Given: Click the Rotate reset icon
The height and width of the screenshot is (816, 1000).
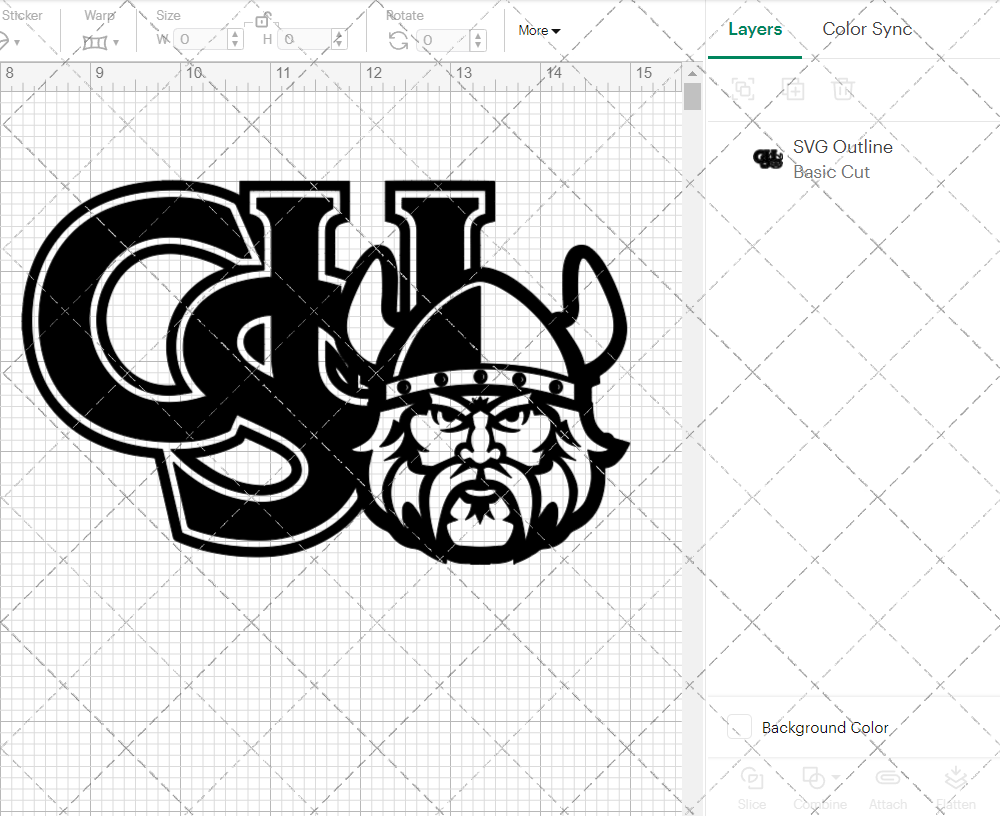Looking at the screenshot, I should (x=398, y=38).
